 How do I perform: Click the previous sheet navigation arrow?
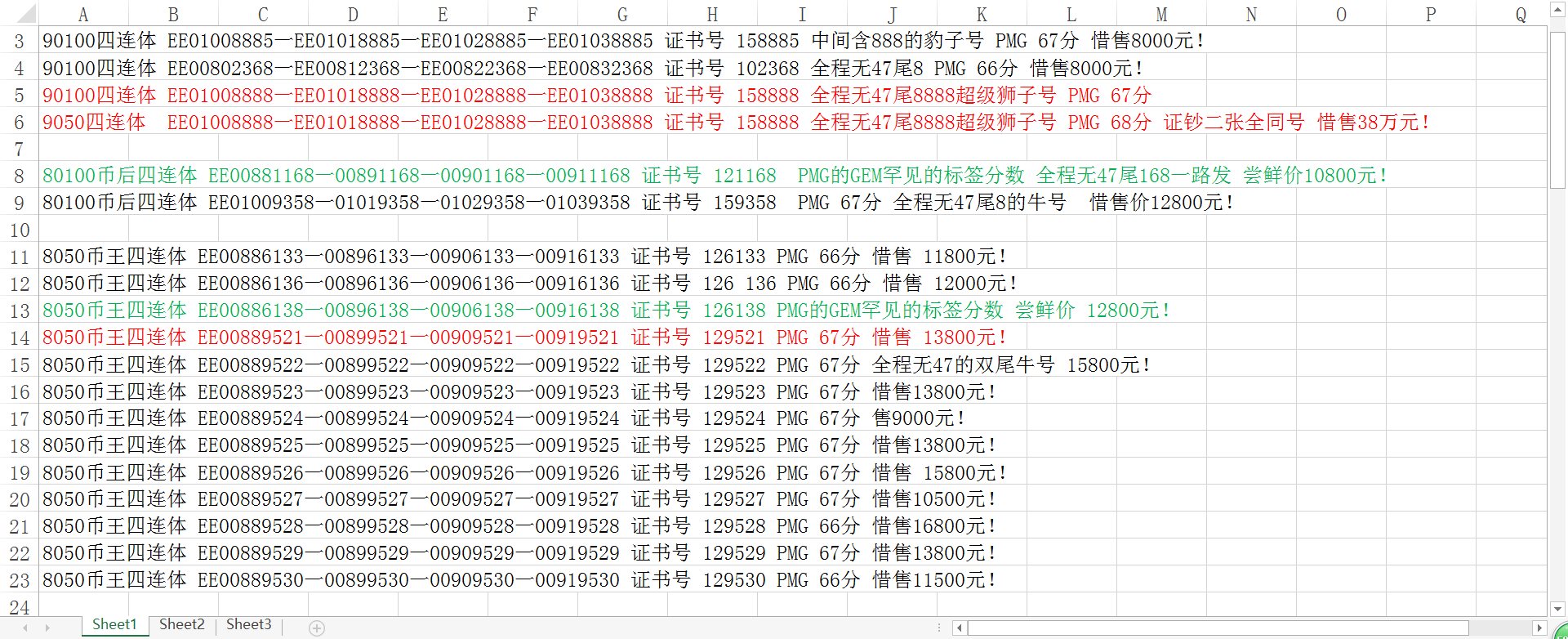[25, 628]
